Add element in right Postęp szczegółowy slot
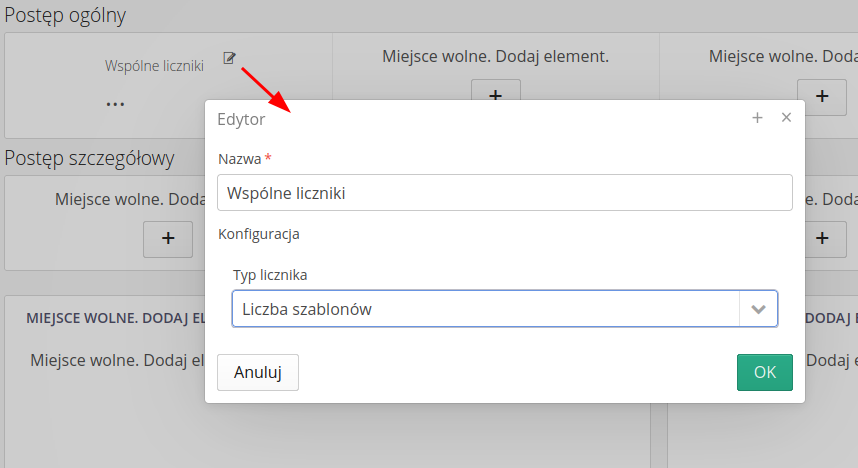This screenshot has width=858, height=468. click(x=822, y=238)
